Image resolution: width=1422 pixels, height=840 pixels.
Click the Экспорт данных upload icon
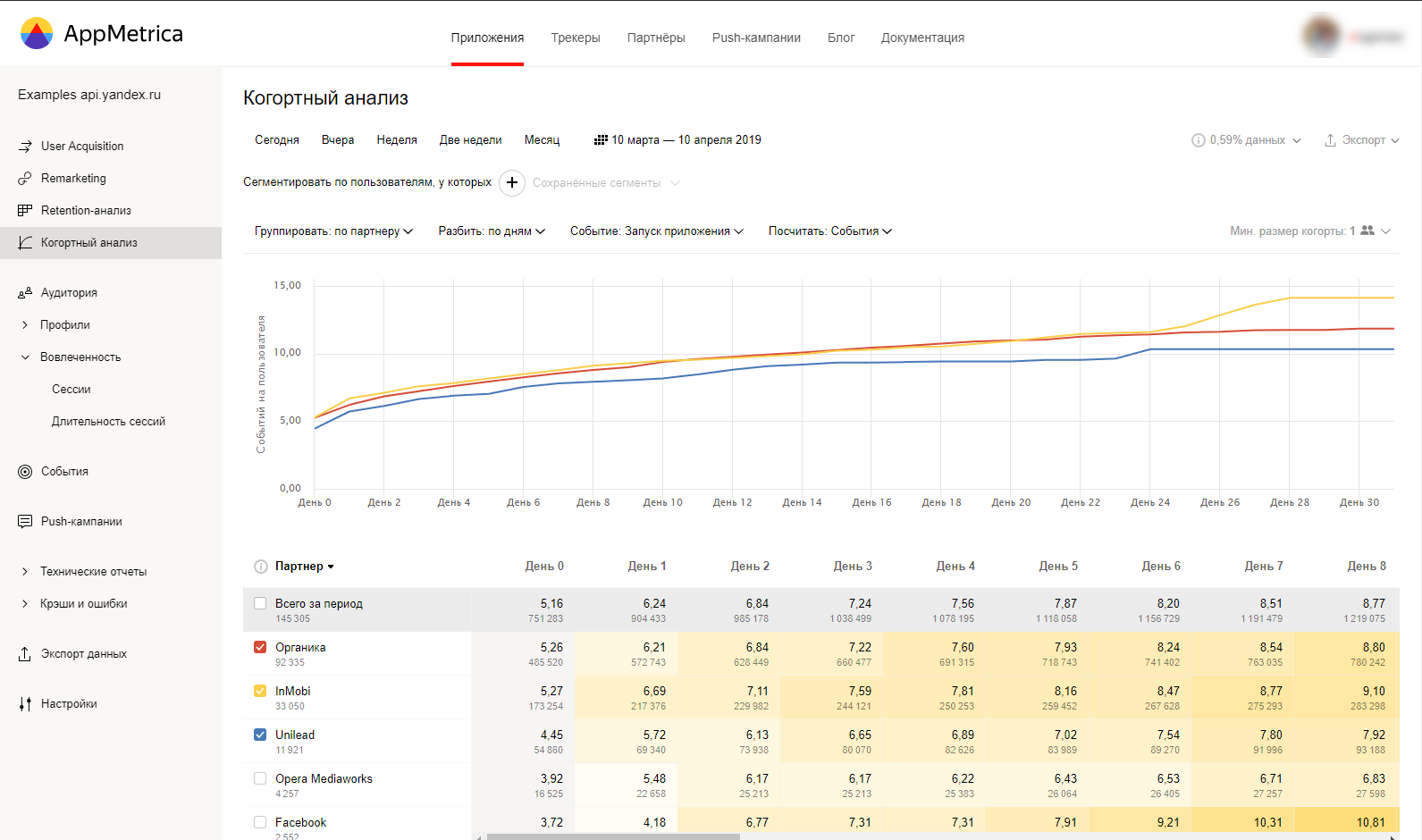pyautogui.click(x=25, y=654)
